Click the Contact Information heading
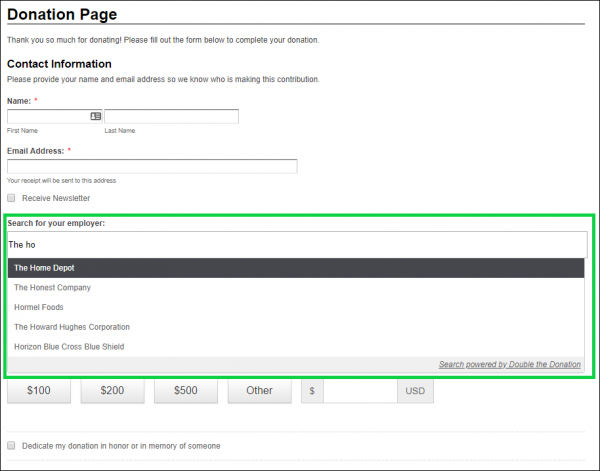600x471 pixels. (x=59, y=64)
